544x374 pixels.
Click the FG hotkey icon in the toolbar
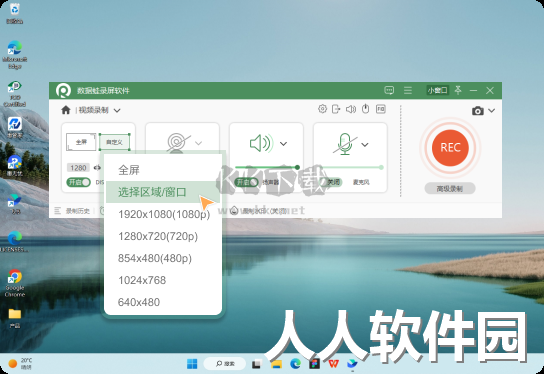point(381,109)
